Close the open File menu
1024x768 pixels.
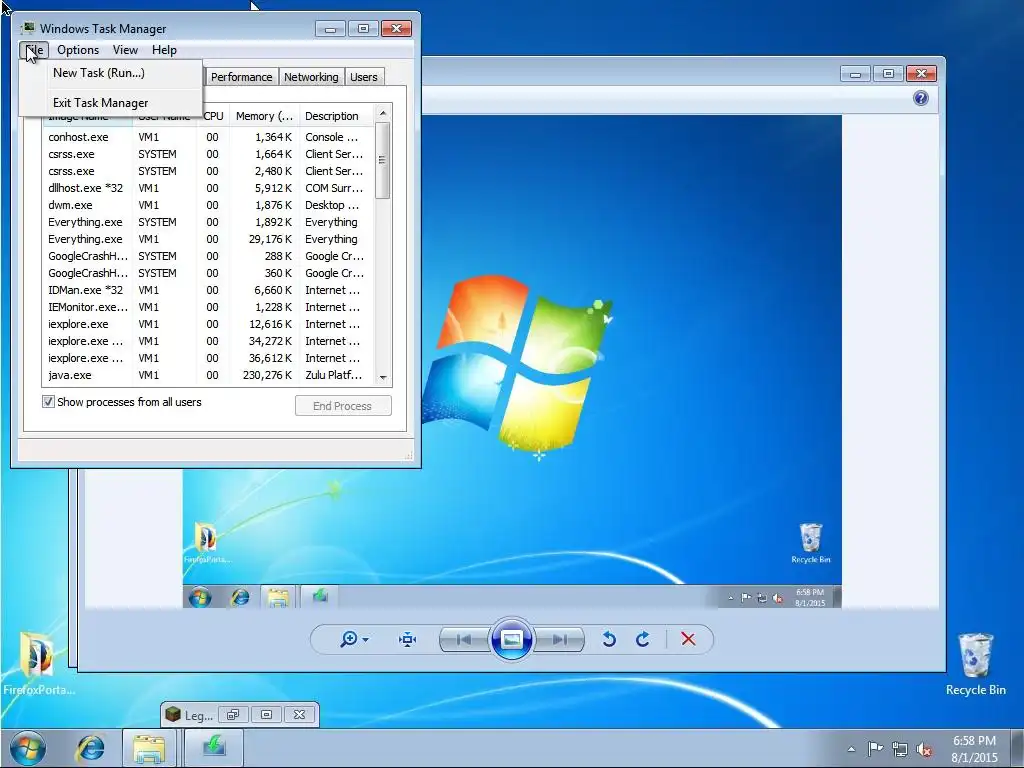coord(34,50)
